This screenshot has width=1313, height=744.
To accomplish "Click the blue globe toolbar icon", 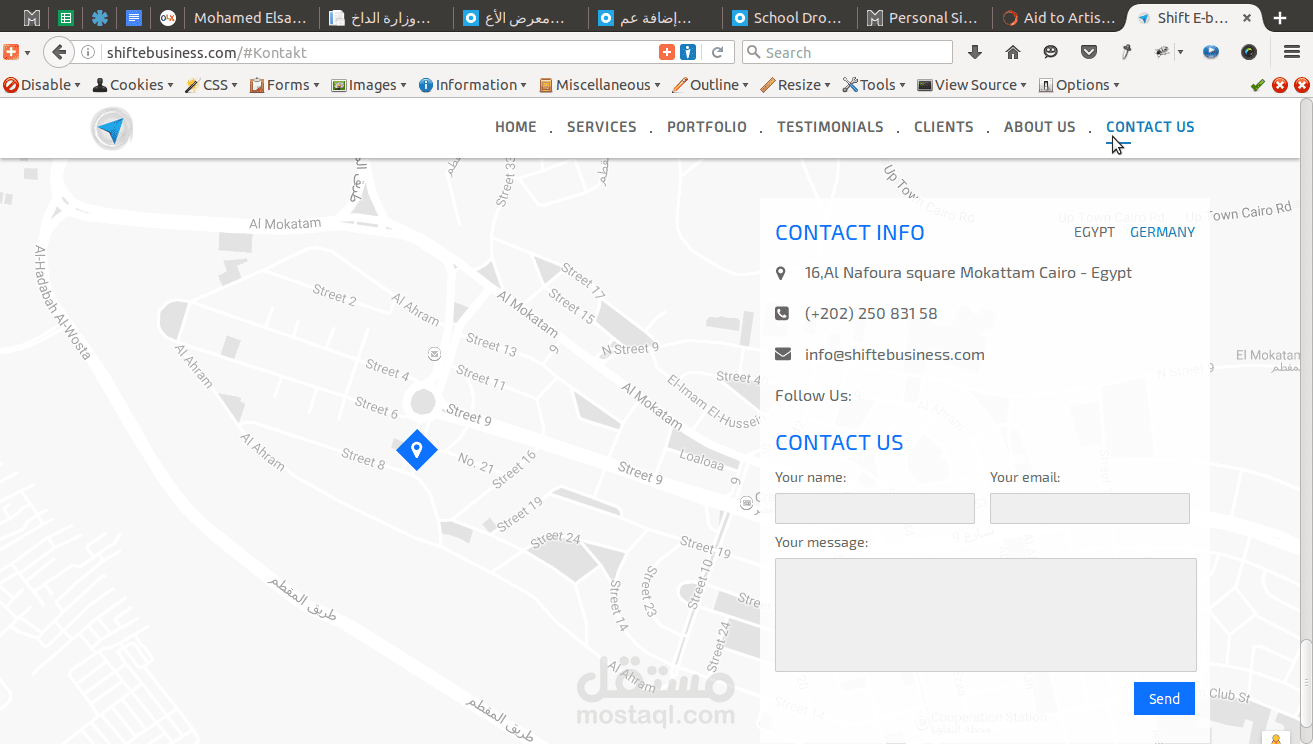I will click(1211, 52).
